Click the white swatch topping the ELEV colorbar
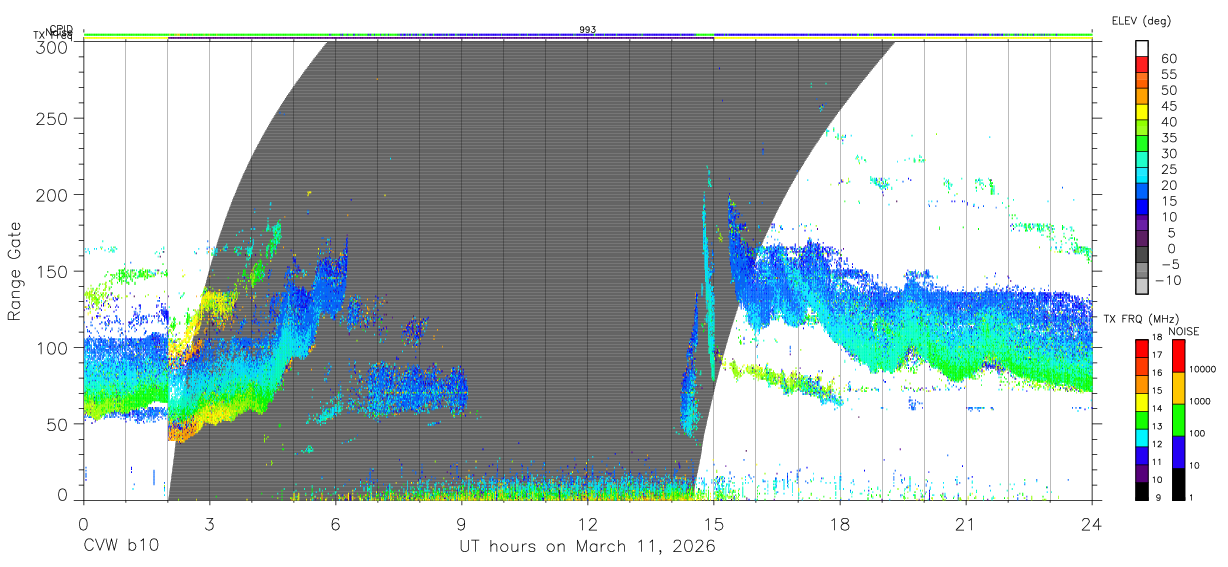Viewport: 1228px width, 567px height. (x=1144, y=47)
